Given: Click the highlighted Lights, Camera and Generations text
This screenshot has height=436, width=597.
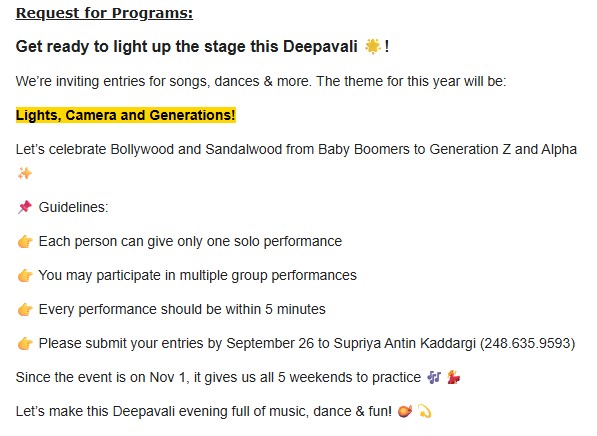Looking at the screenshot, I should pyautogui.click(x=126, y=115).
